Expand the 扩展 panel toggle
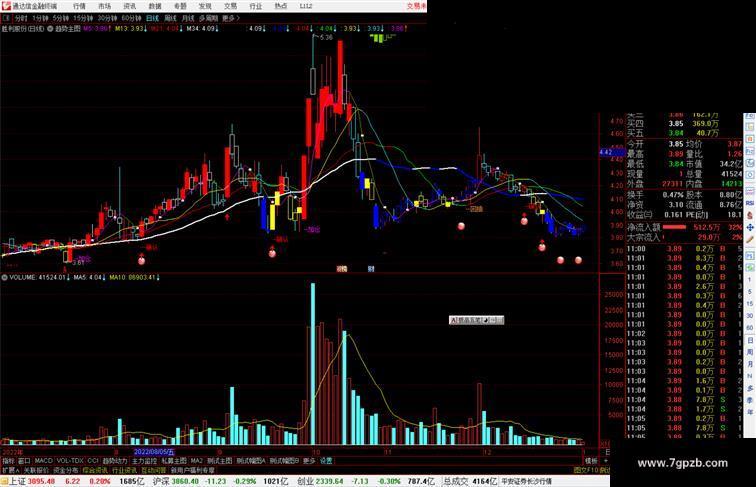The image size is (756, 487). 10,470
